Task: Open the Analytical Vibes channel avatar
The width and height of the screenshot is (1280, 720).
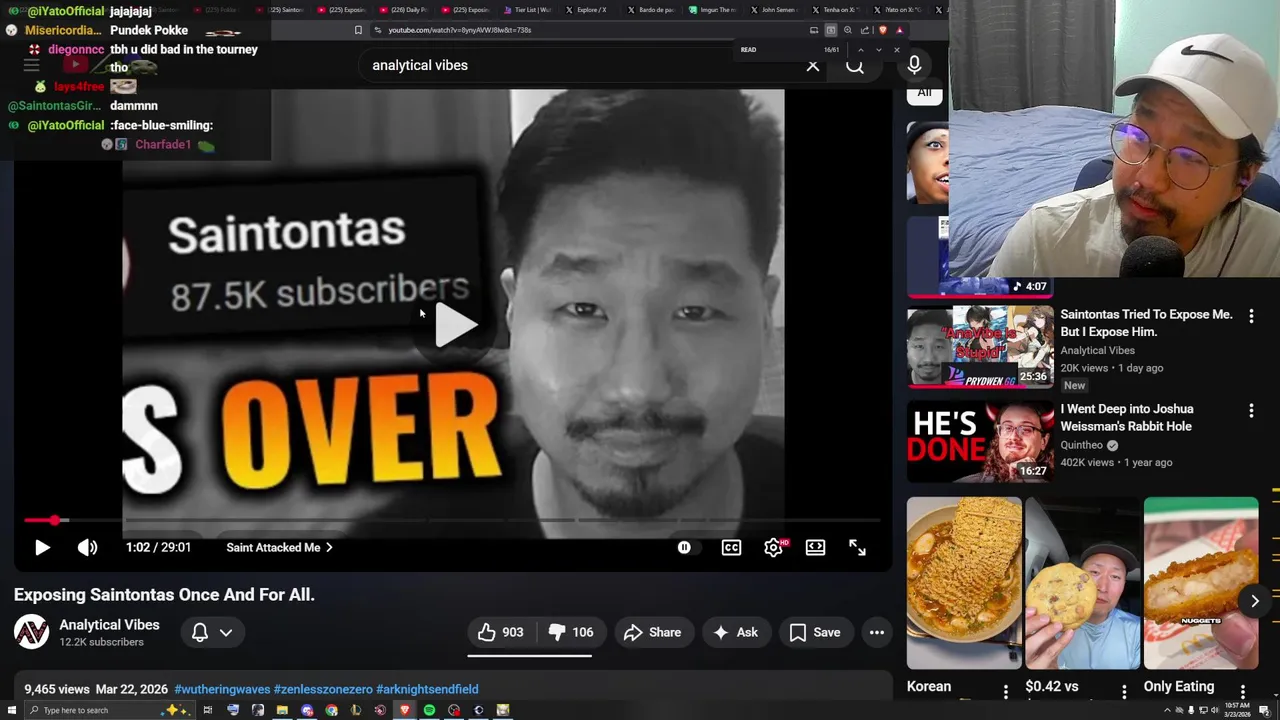Action: [x=31, y=632]
